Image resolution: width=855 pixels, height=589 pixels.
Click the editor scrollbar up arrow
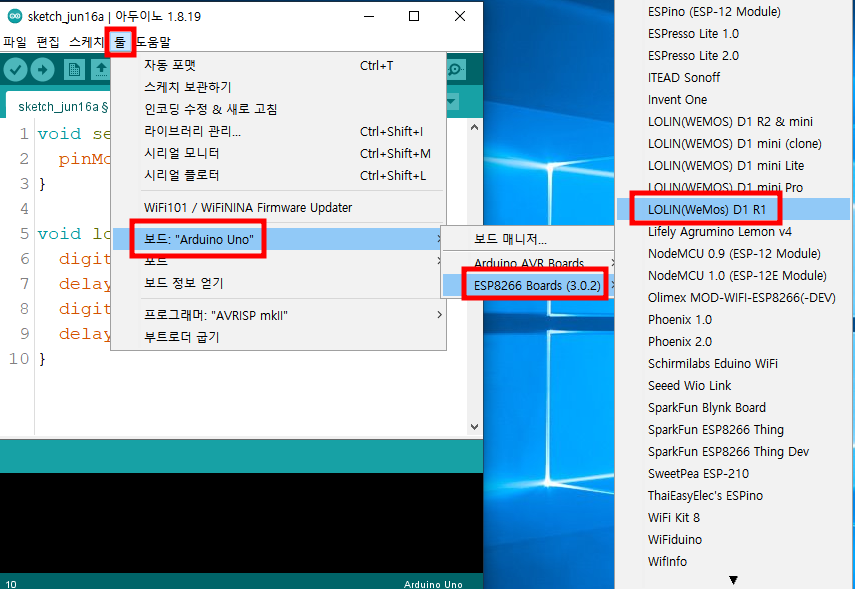474,128
